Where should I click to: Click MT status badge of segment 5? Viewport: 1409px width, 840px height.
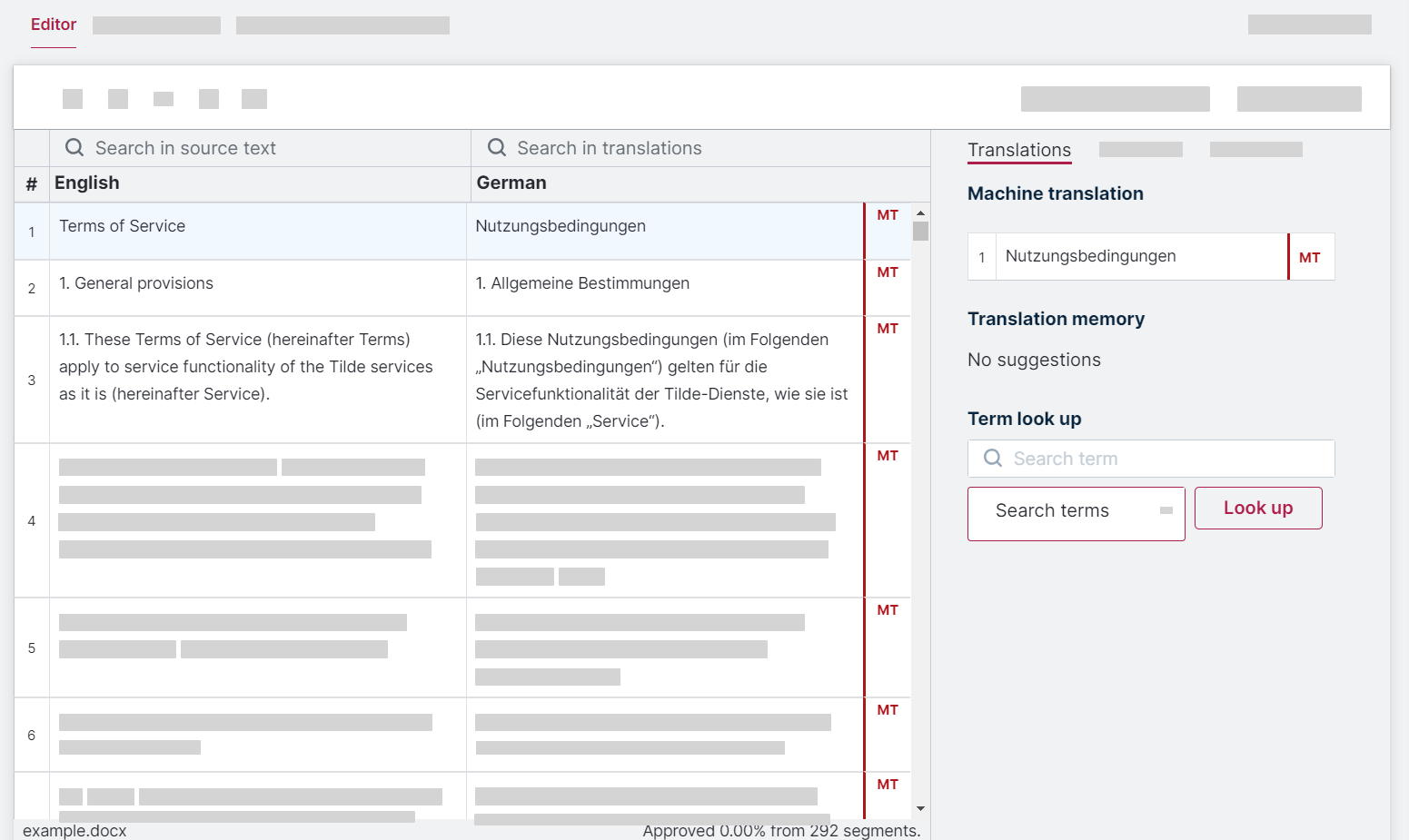point(888,610)
